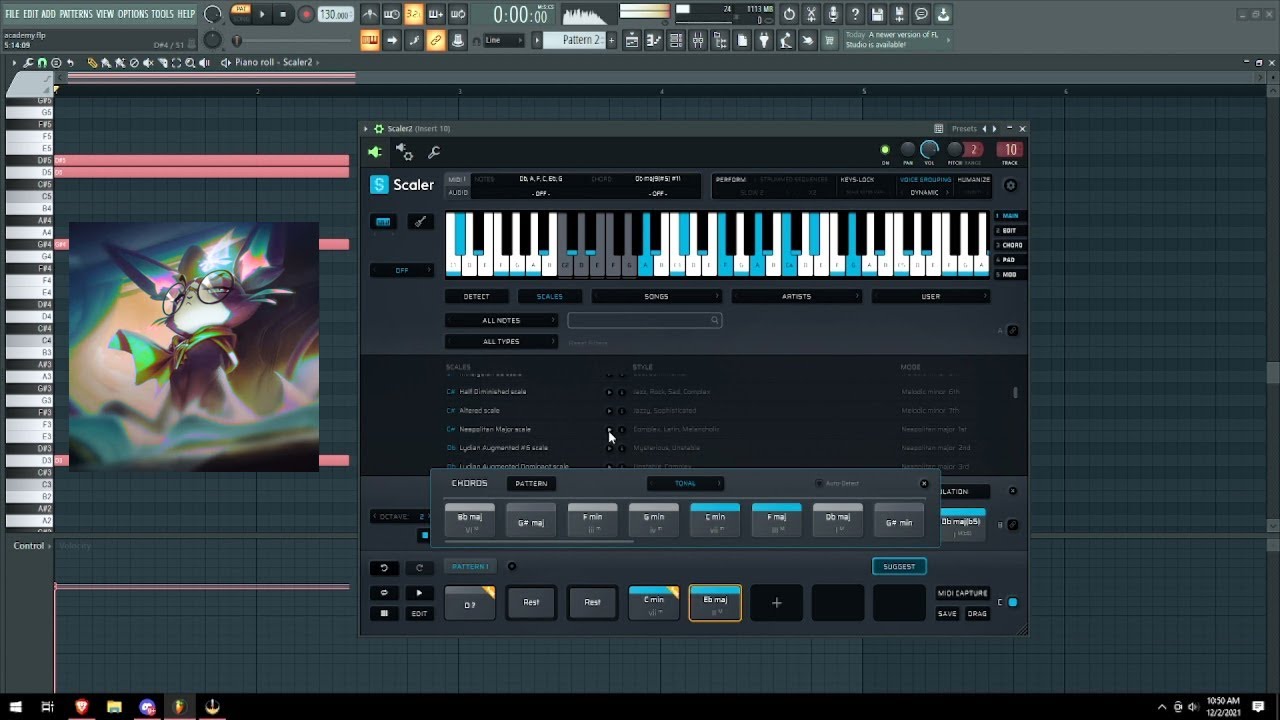Click the MIDI CAPTURE button
The image size is (1280, 720).
(963, 593)
